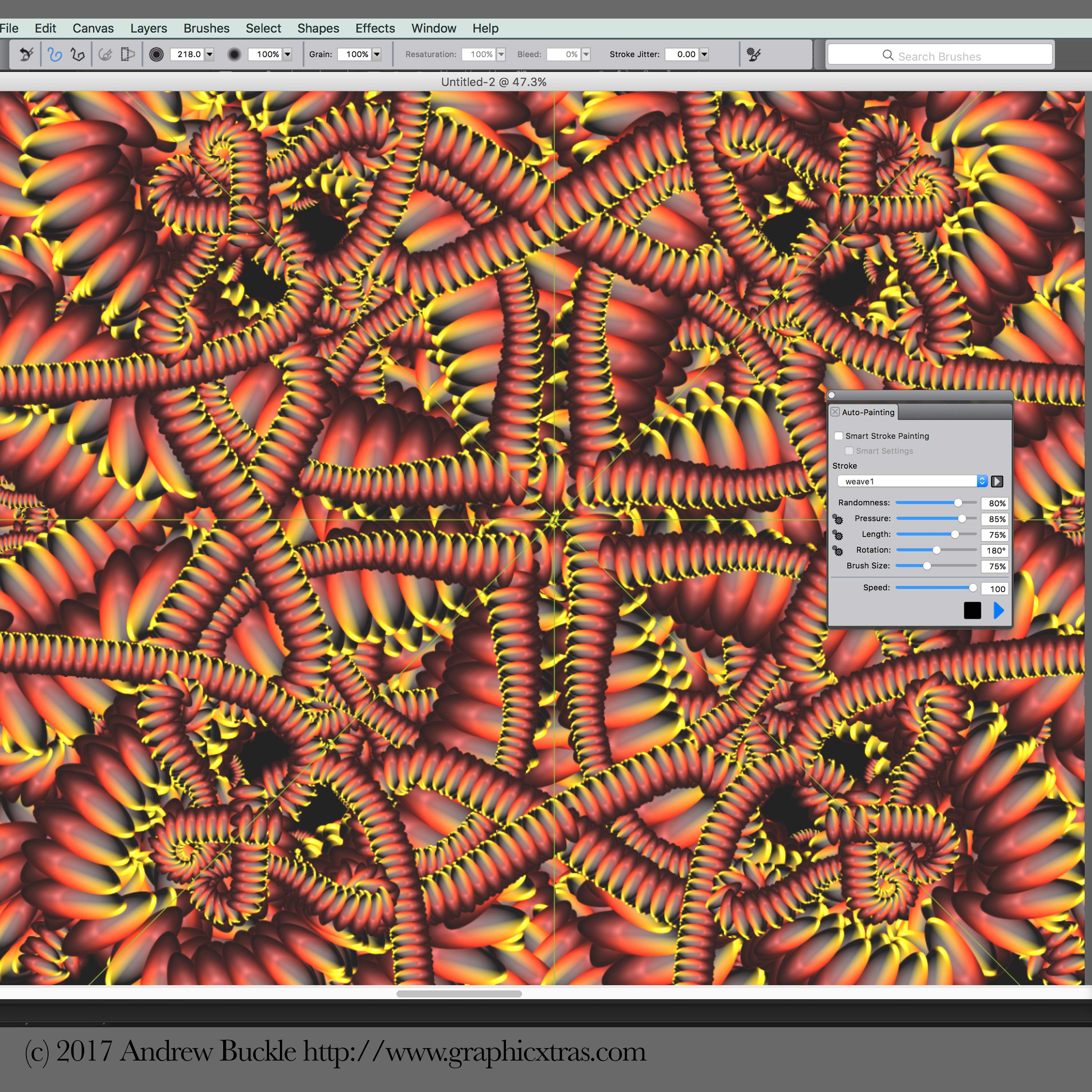This screenshot has width=1092, height=1092.
Task: Adjust the Randomness slider
Action: (x=936, y=503)
